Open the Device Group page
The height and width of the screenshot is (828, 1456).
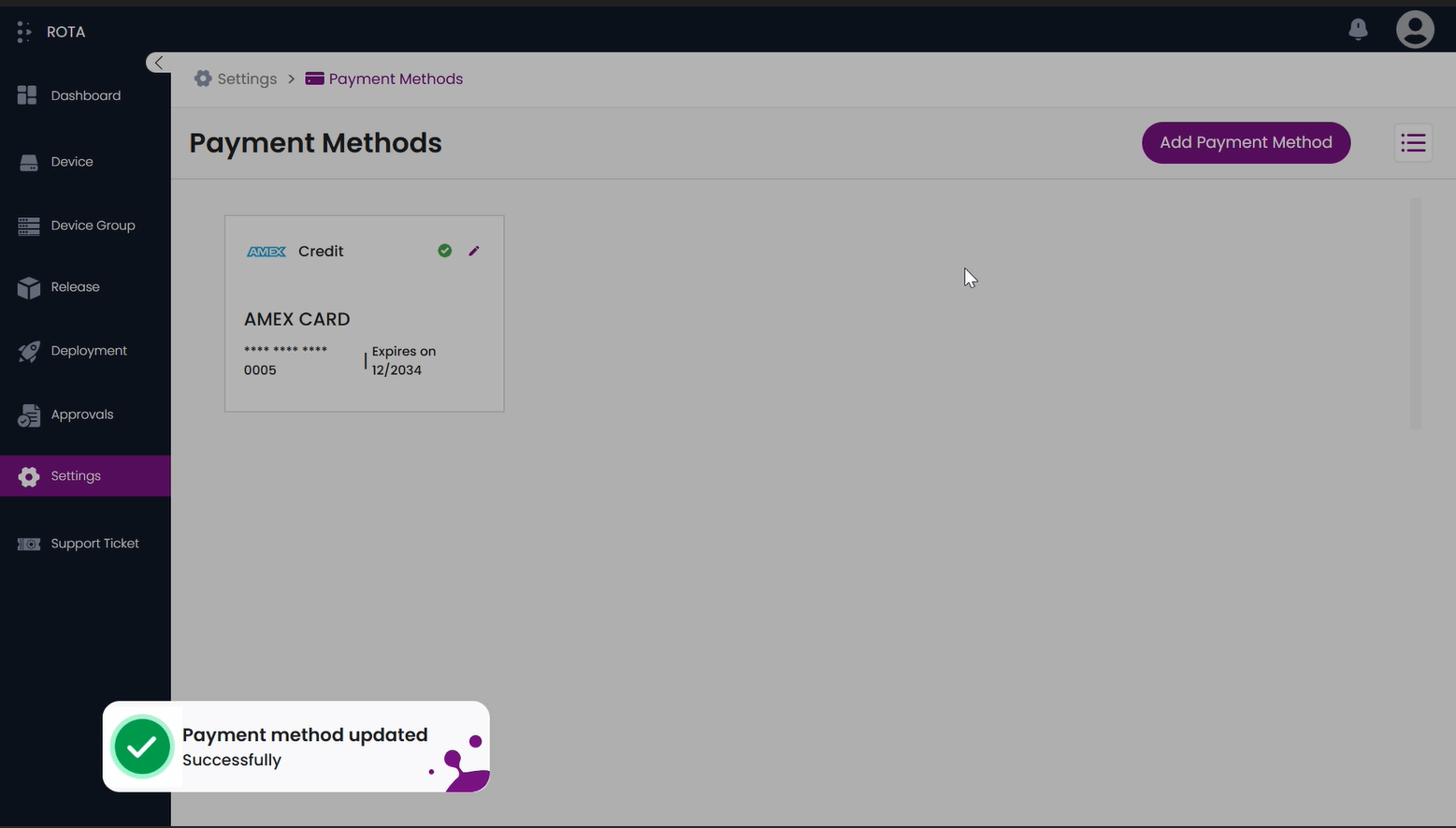pos(93,225)
